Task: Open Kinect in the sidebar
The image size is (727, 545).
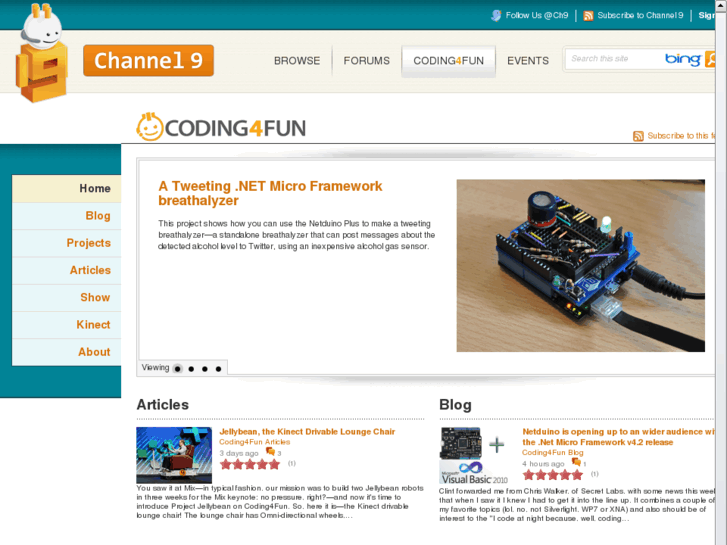Action: click(67, 325)
